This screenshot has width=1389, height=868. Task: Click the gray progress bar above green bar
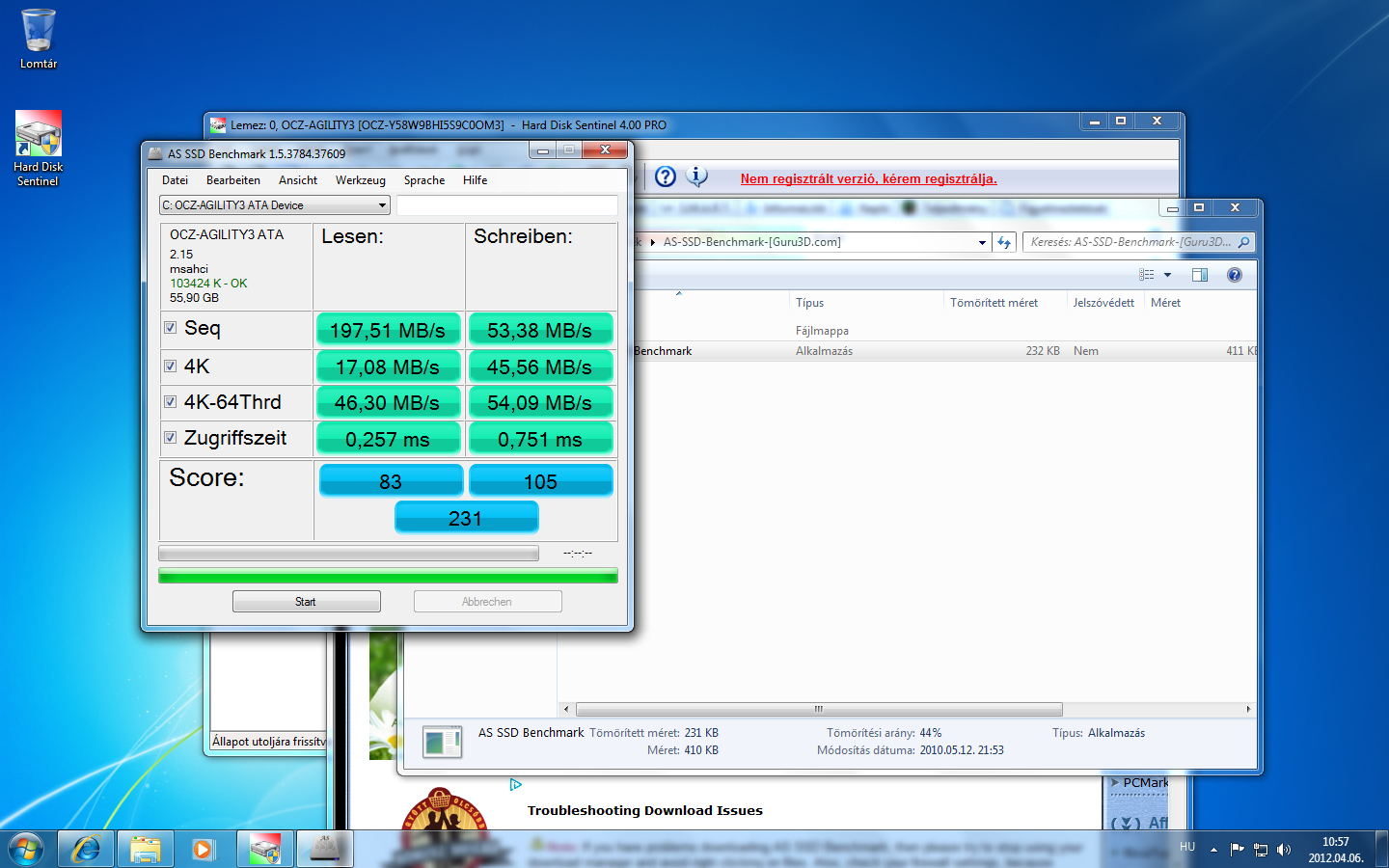(348, 554)
